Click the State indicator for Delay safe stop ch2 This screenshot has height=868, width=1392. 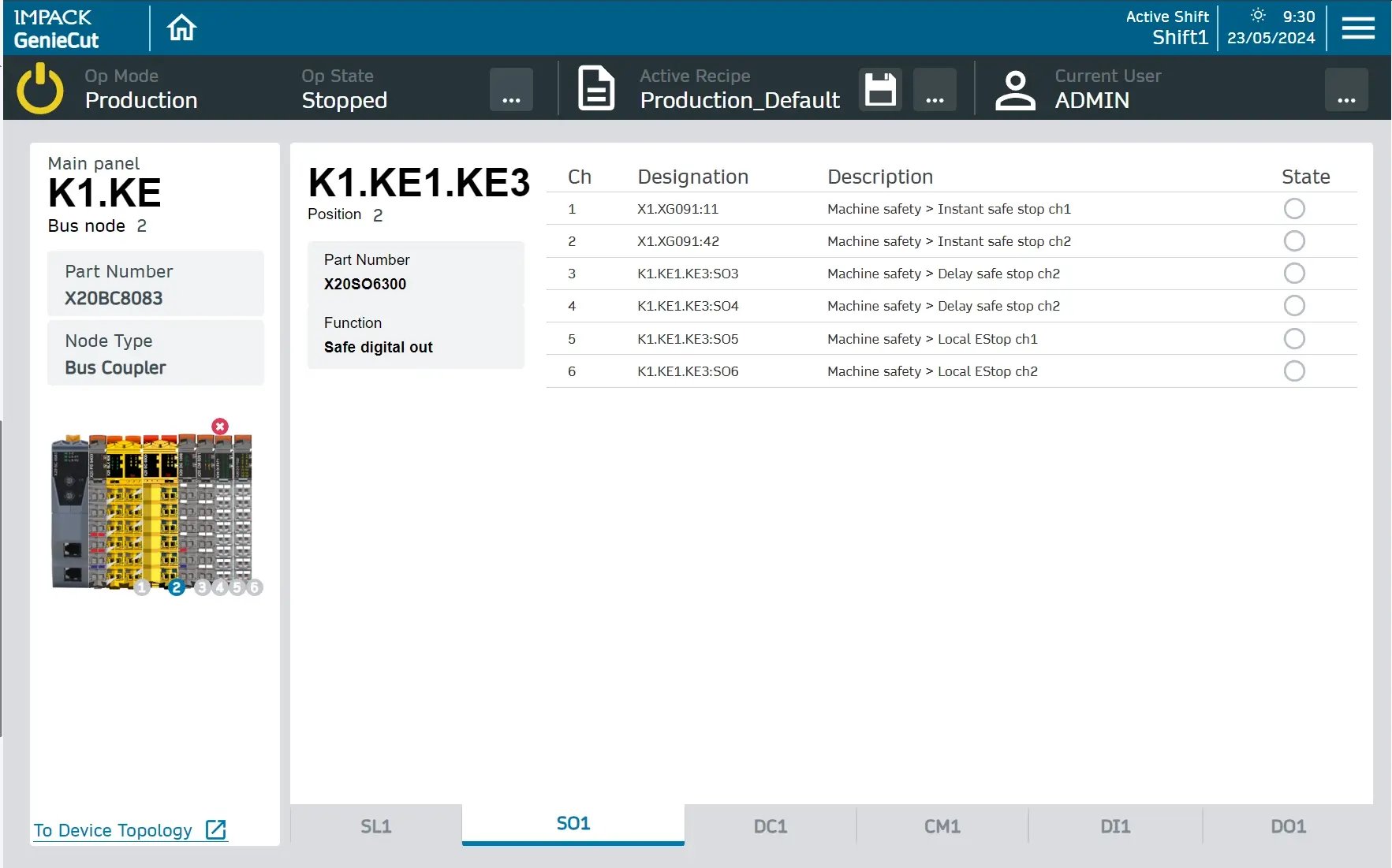click(1293, 274)
